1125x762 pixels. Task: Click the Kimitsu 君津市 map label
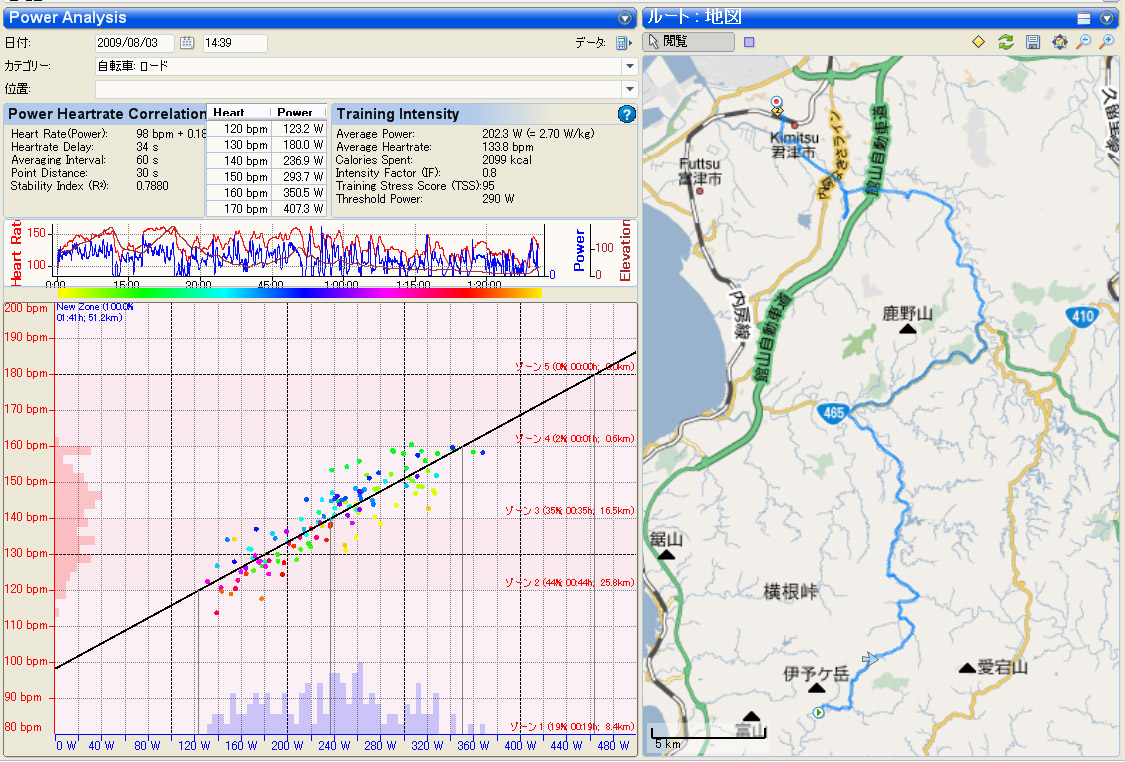point(794,145)
